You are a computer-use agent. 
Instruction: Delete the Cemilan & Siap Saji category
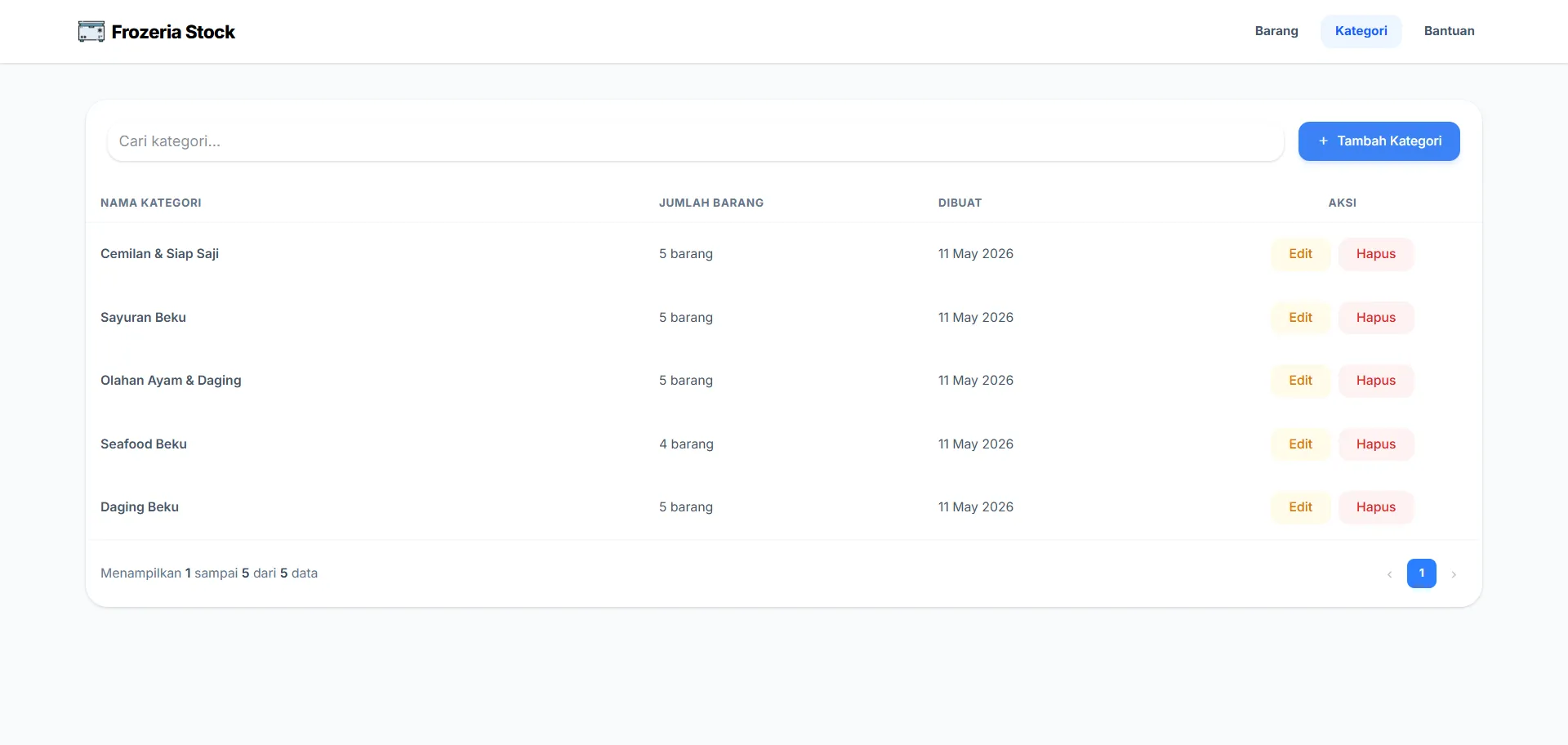[1375, 254]
